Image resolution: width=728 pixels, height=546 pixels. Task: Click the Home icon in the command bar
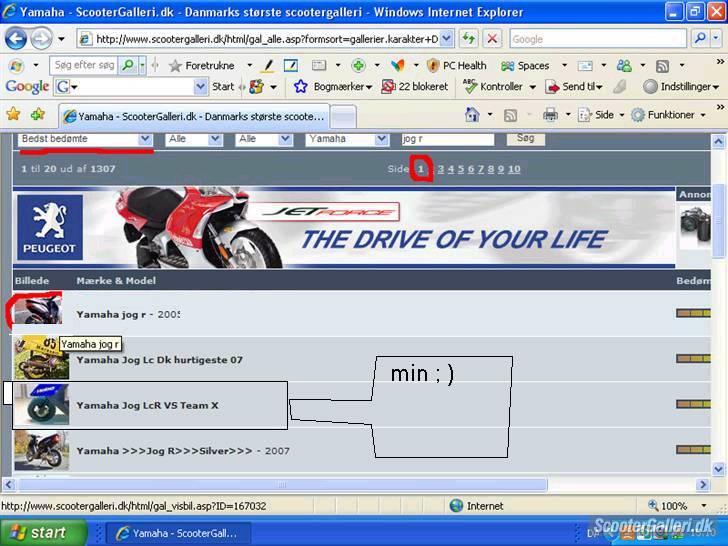pos(472,115)
